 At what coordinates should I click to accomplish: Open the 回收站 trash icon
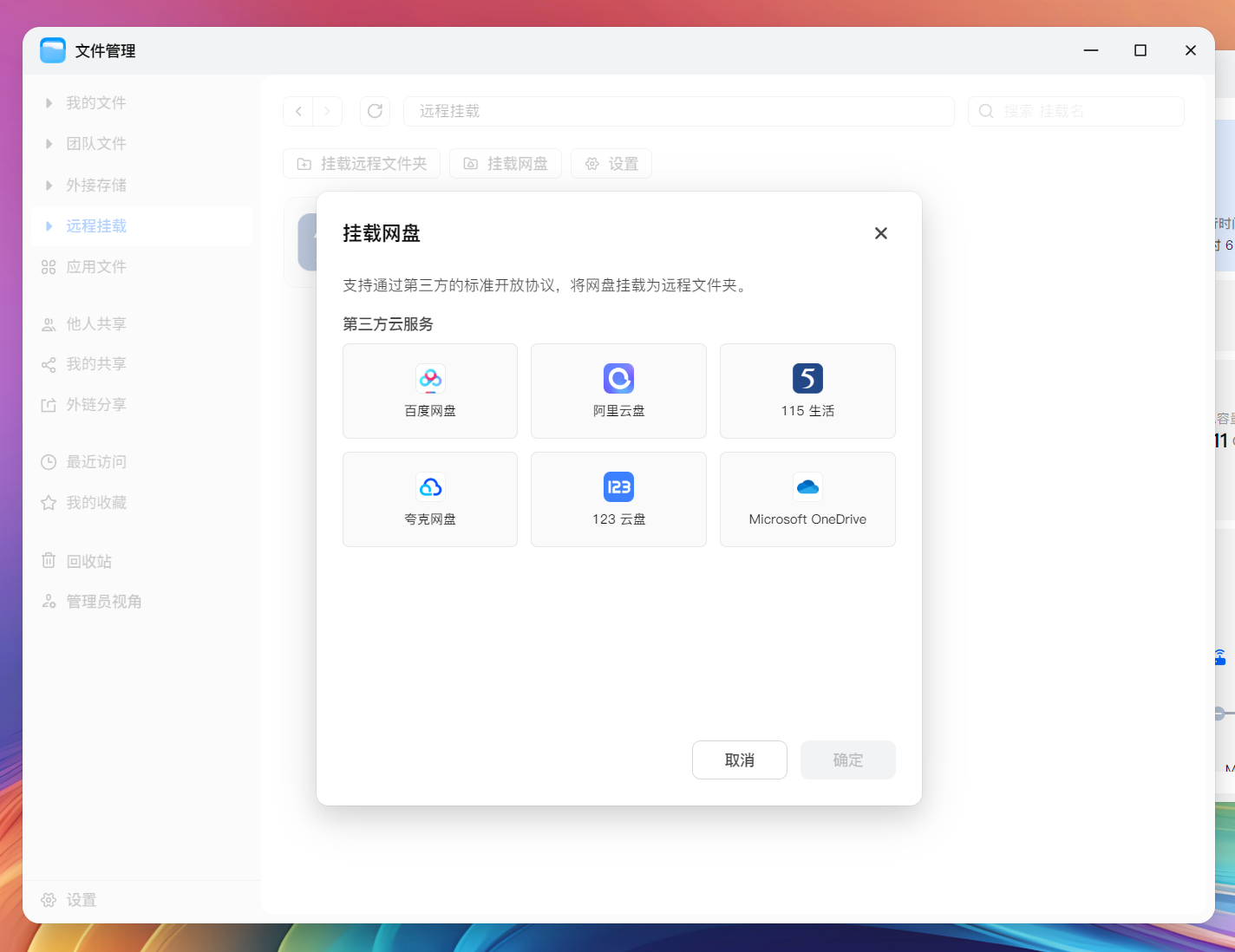49,561
